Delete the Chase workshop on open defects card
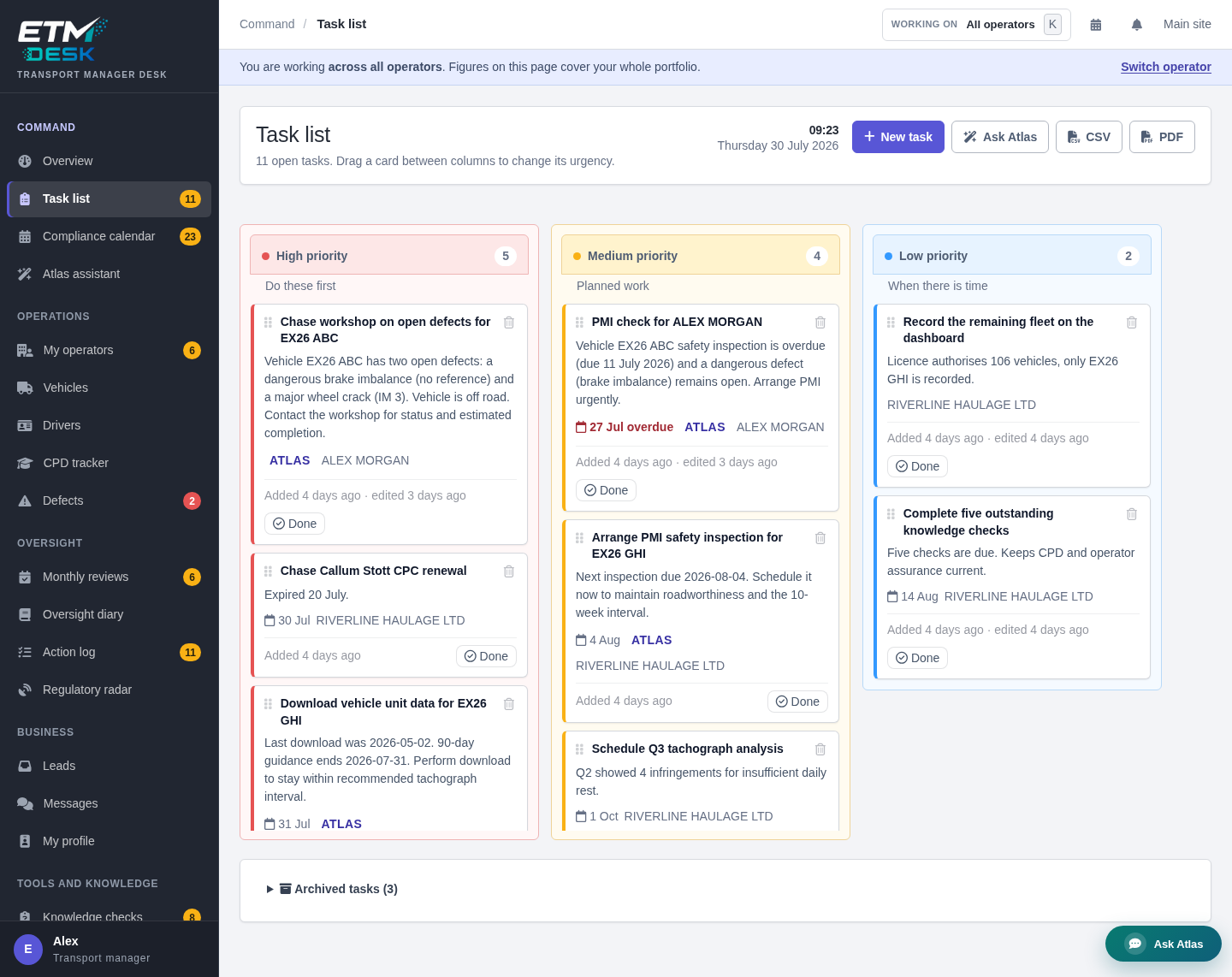Viewport: 1232px width, 977px height. (x=509, y=323)
